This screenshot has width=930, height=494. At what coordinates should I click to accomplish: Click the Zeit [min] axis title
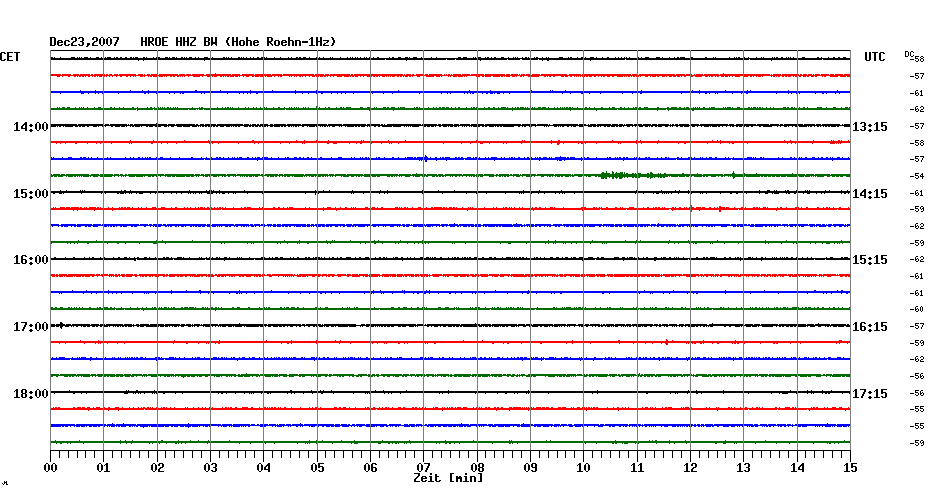coord(448,478)
